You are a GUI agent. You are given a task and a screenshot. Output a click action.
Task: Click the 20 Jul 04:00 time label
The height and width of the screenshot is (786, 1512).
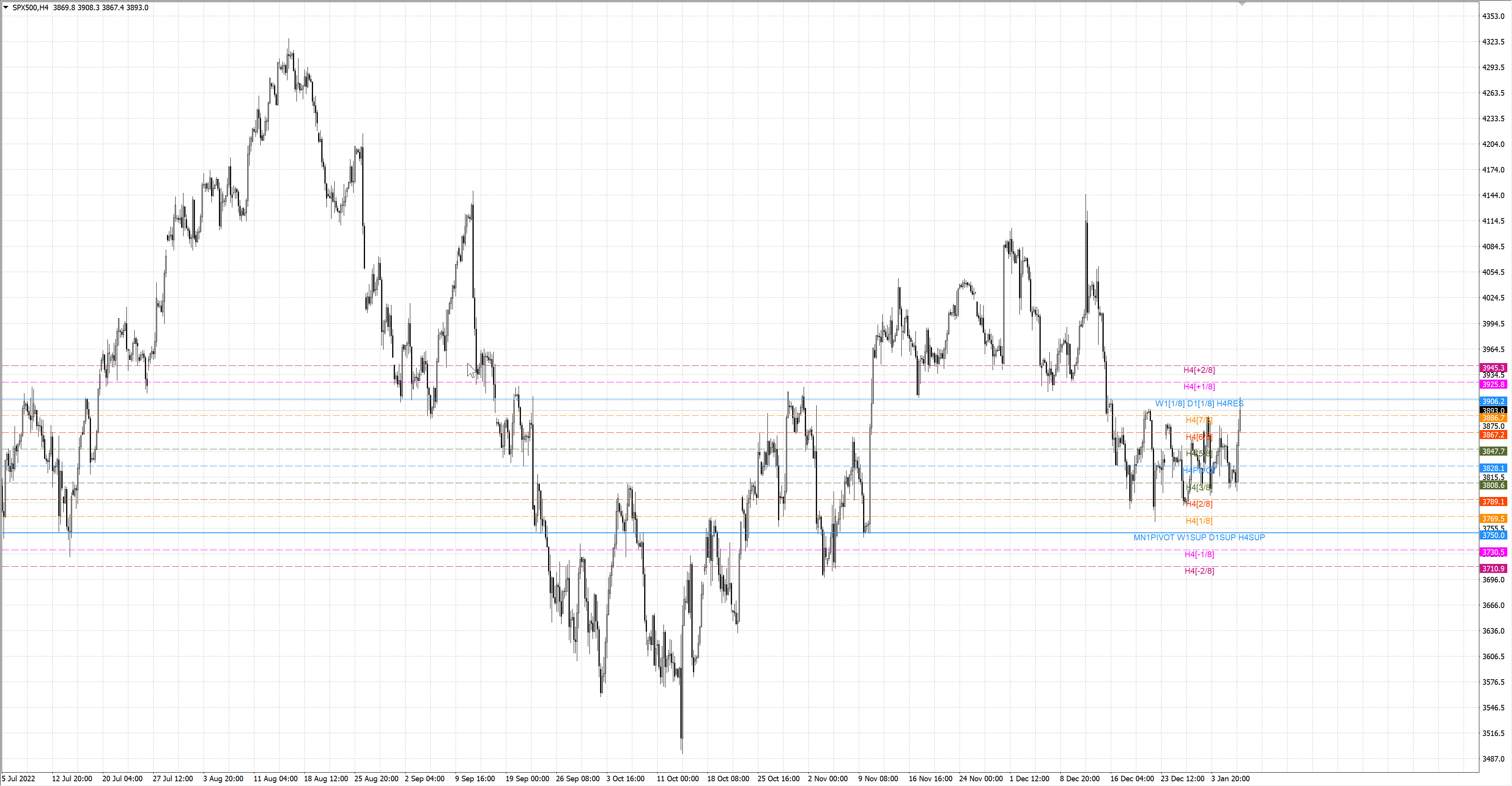[122, 779]
